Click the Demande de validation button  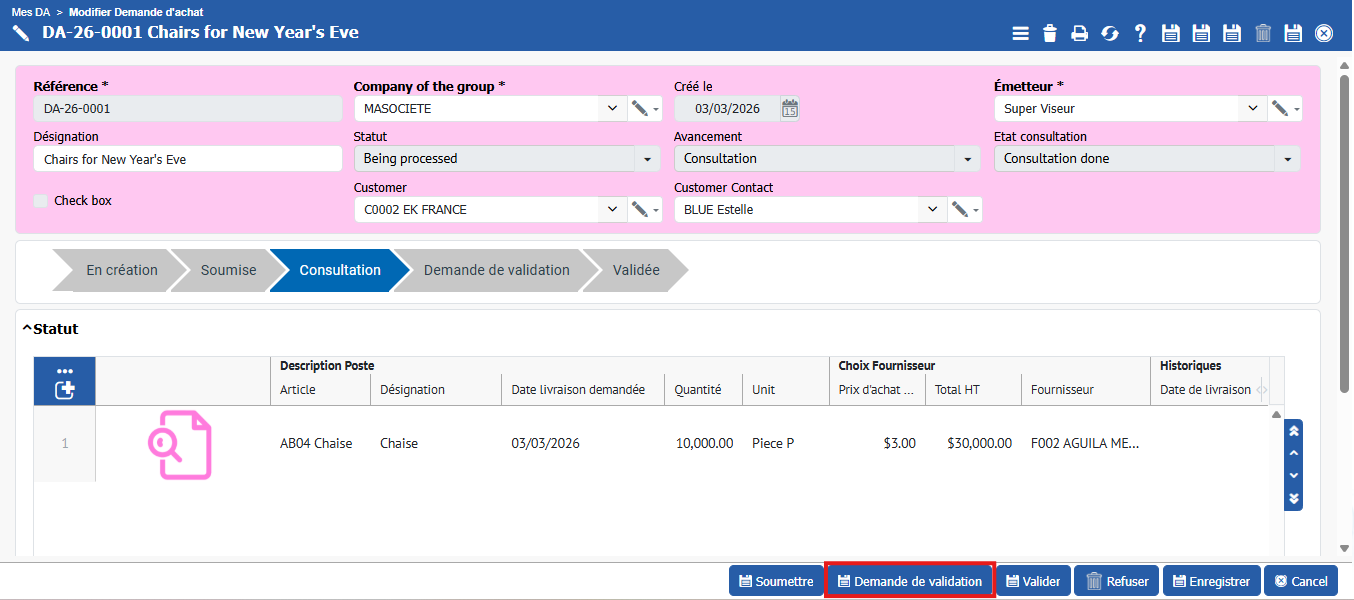[x=908, y=581]
